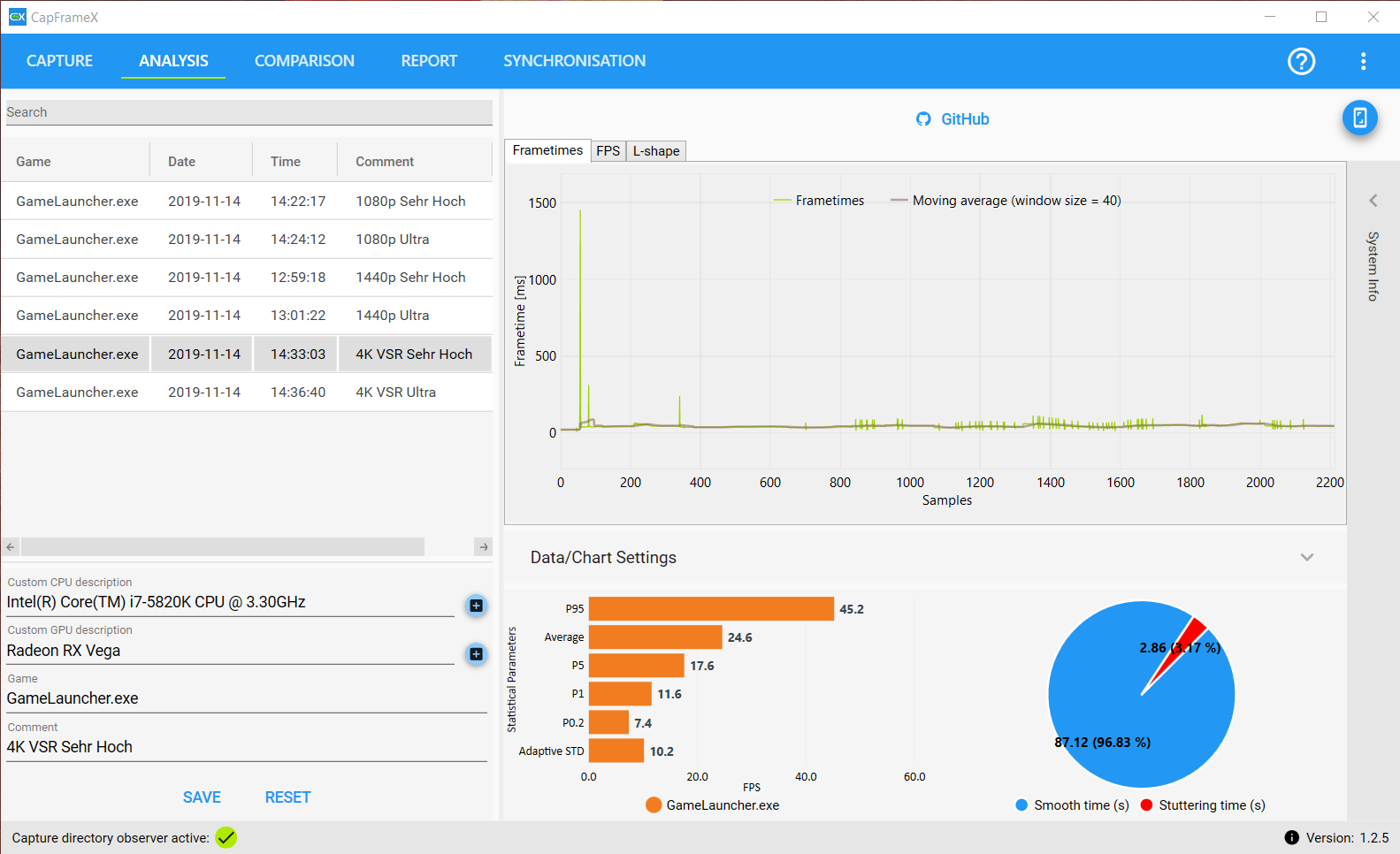Select the record '4K VSR Ultra'
1400x854 pixels.
247,393
